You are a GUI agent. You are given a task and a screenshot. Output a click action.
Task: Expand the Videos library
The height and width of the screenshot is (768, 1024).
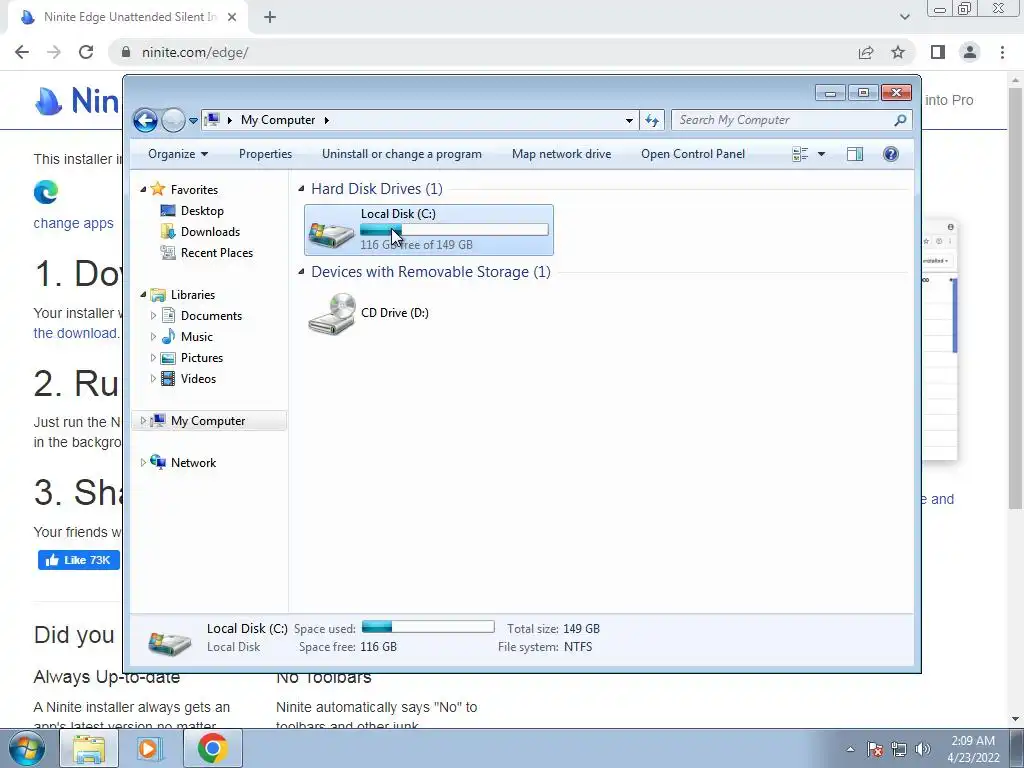pyautogui.click(x=153, y=379)
